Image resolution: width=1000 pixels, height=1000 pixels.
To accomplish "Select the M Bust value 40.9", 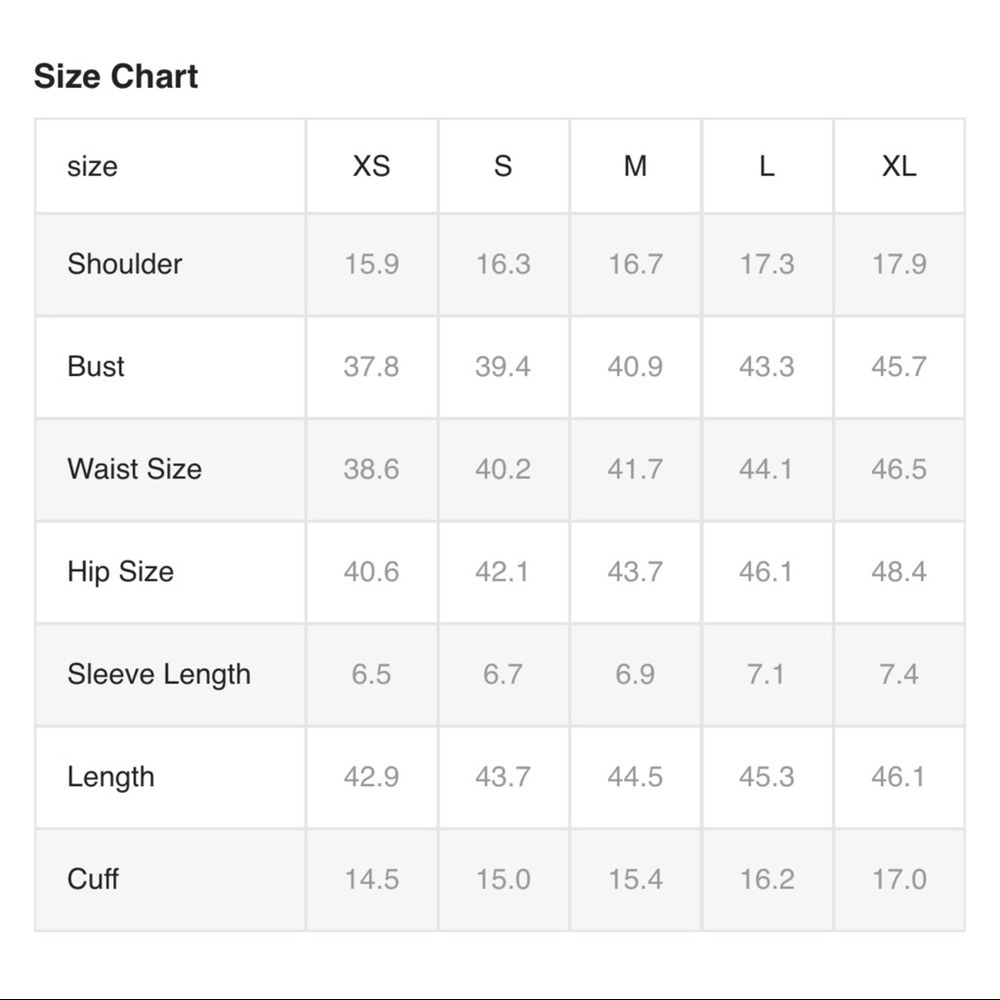I will (x=635, y=366).
